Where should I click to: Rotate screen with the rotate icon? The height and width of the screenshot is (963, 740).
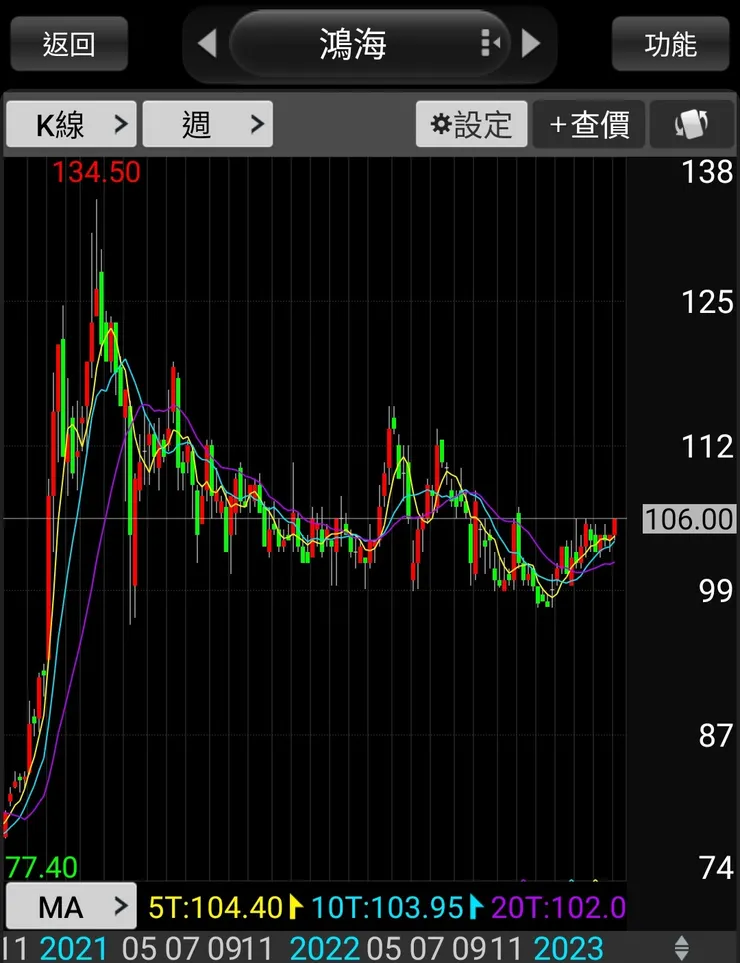coord(691,124)
